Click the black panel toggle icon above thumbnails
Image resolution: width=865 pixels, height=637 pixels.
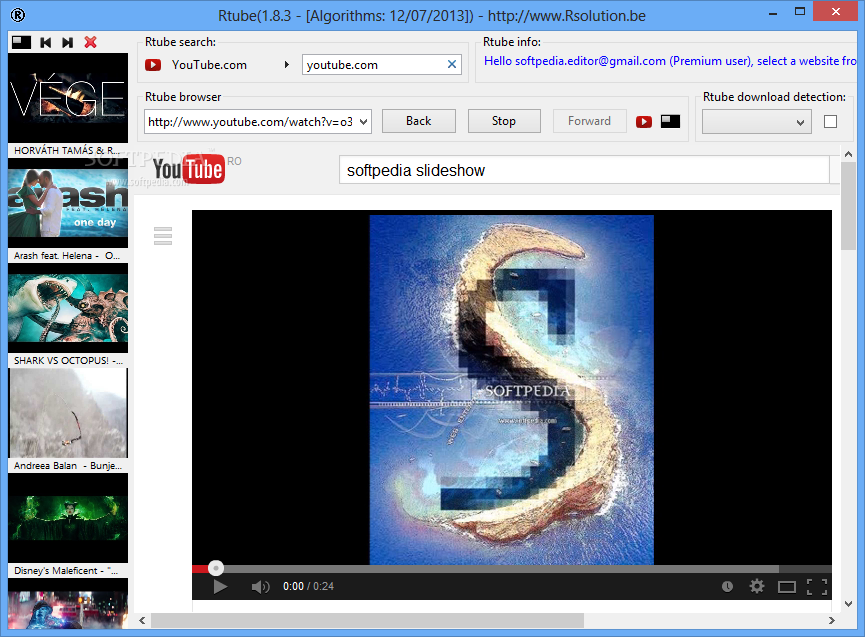(22, 42)
